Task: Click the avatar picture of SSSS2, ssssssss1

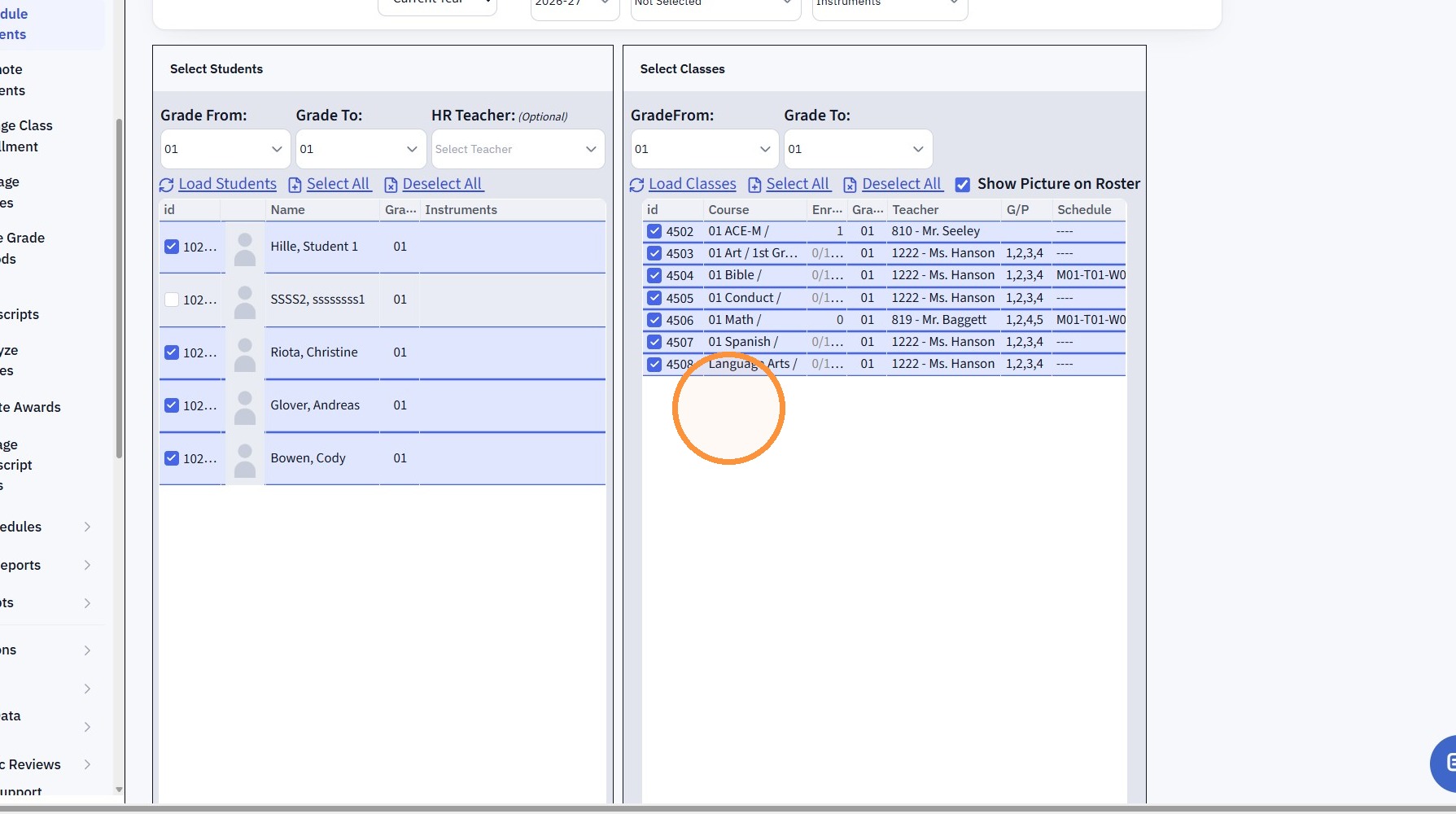Action: point(245,300)
